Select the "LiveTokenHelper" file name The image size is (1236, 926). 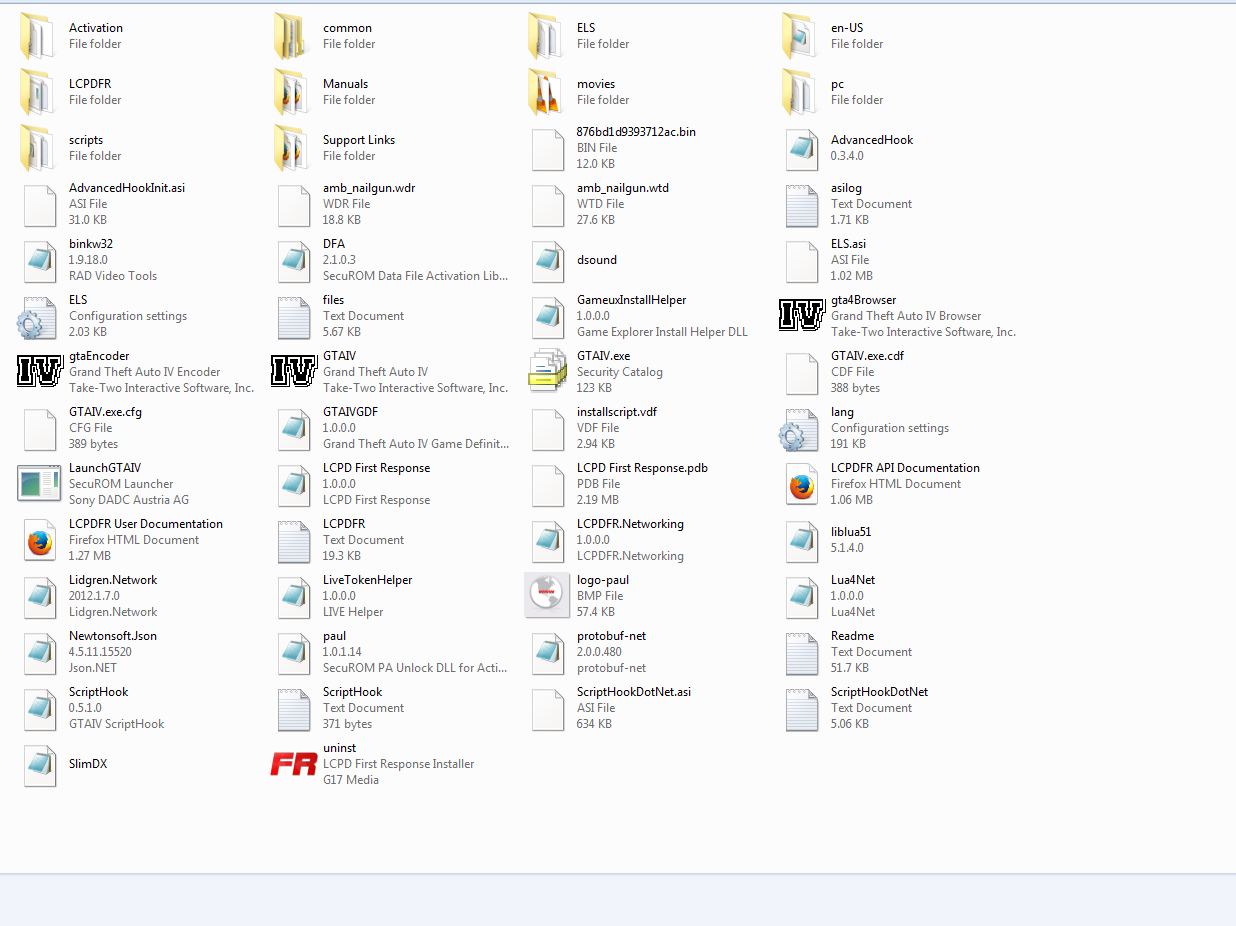click(x=368, y=580)
